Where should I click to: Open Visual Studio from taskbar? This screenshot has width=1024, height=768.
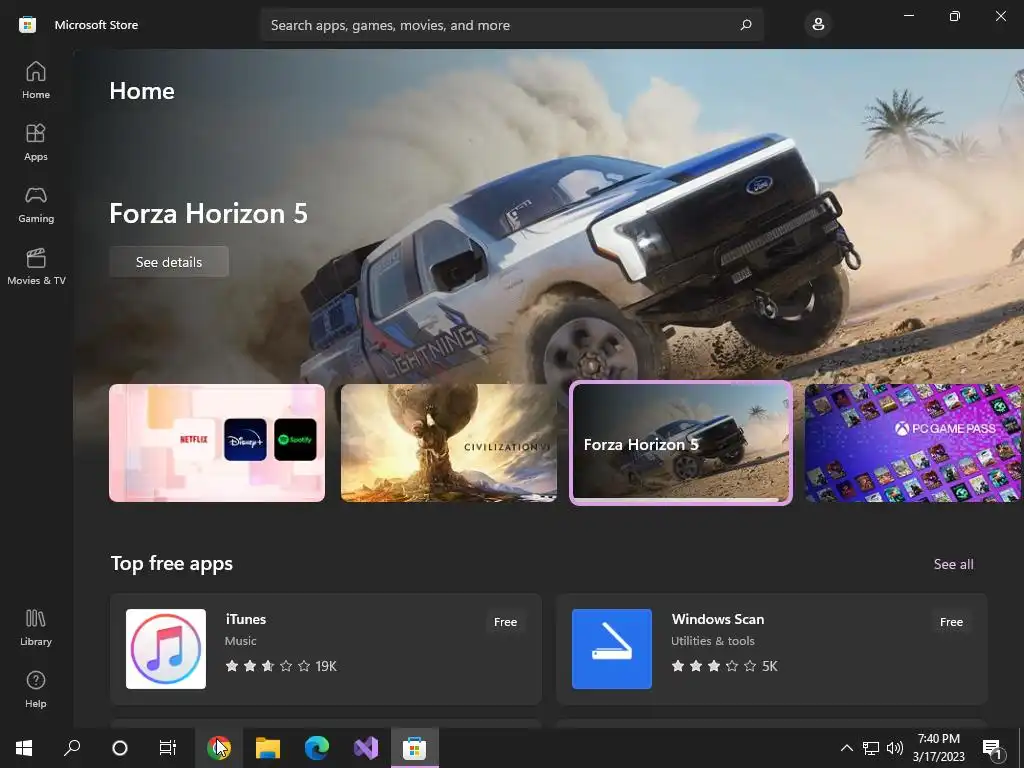[x=366, y=748]
